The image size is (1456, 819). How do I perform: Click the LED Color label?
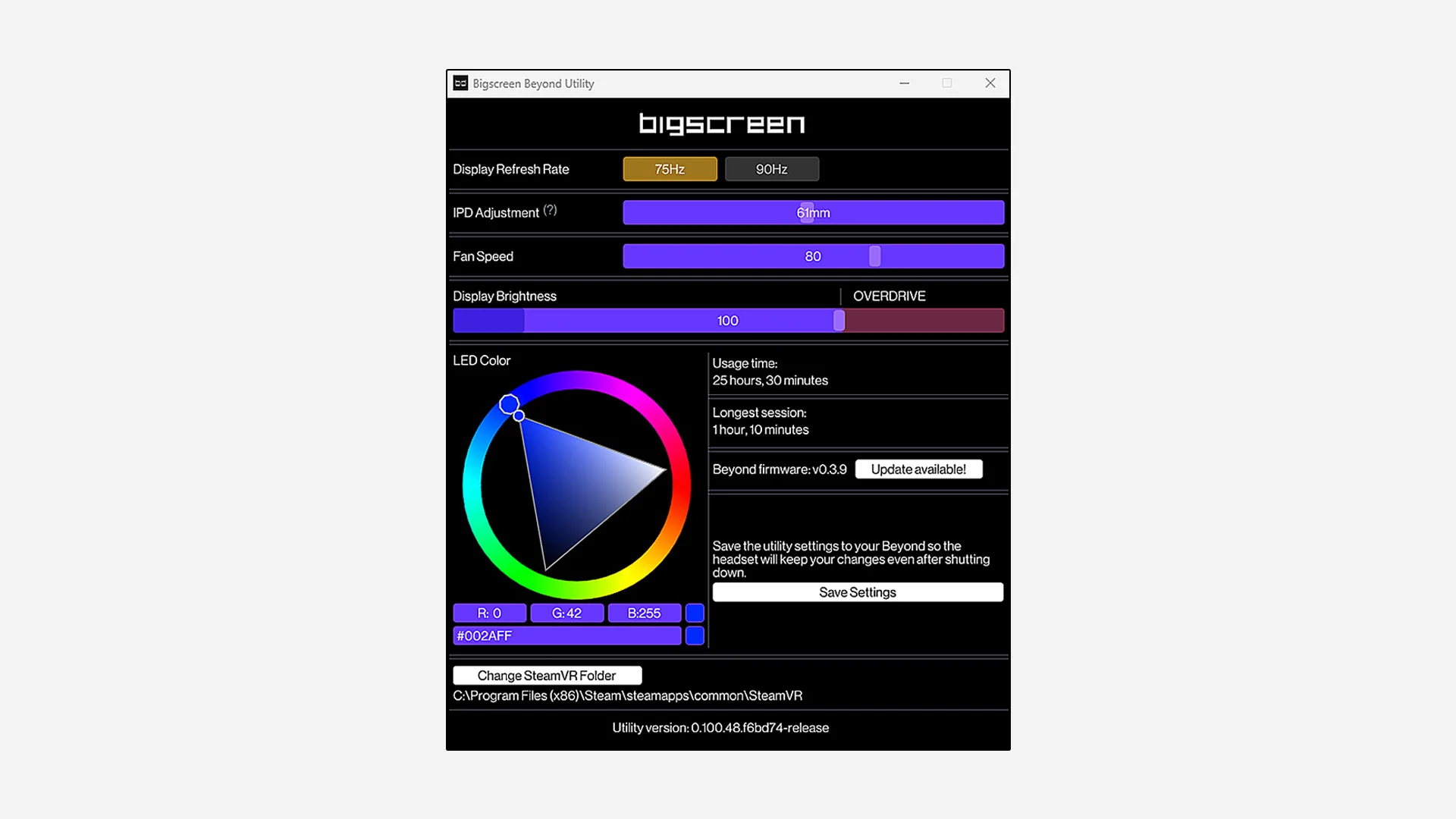point(482,361)
